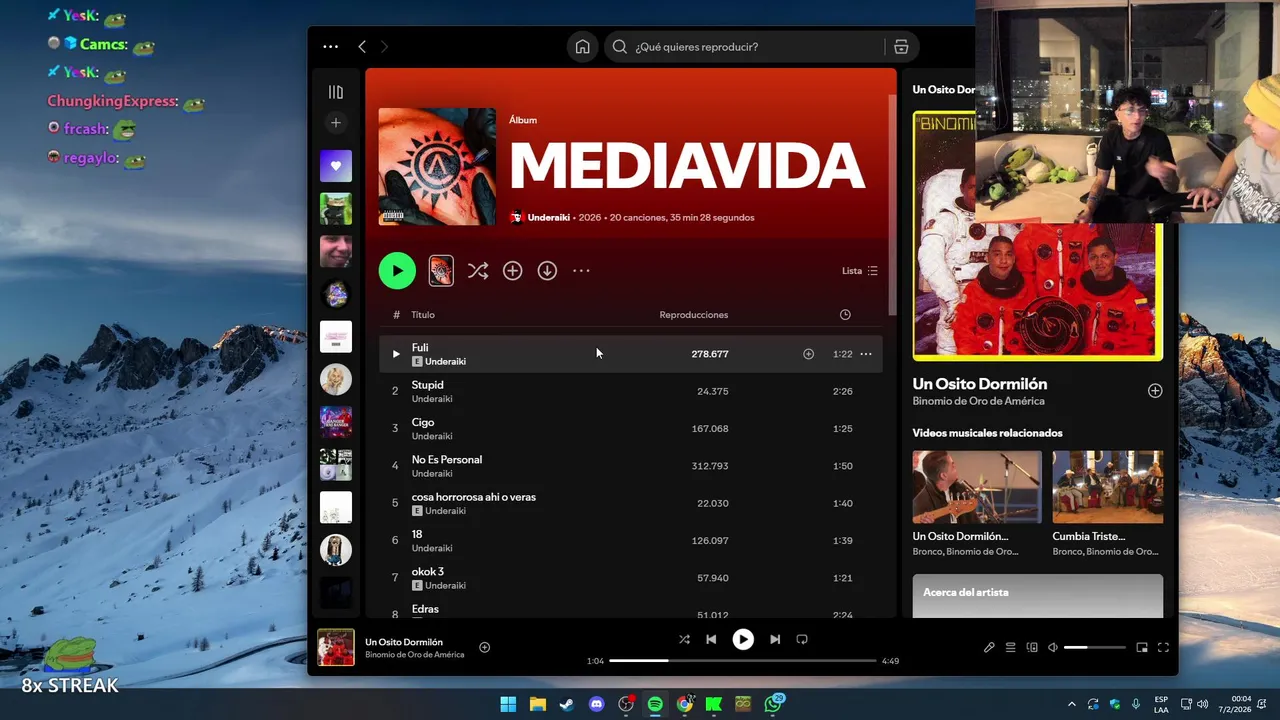Open related video Un Osito Dormilón thumbnail

pos(977,487)
